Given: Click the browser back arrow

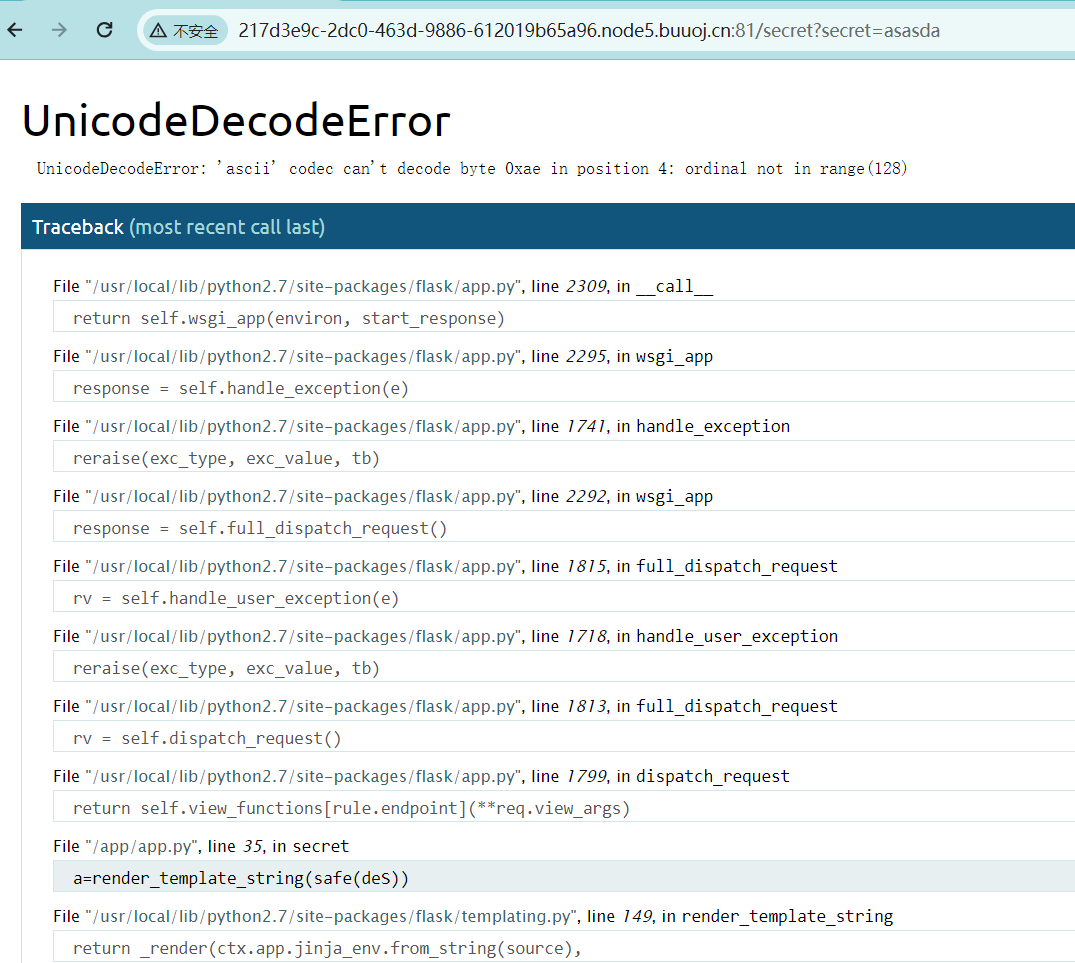Looking at the screenshot, I should 15,30.
